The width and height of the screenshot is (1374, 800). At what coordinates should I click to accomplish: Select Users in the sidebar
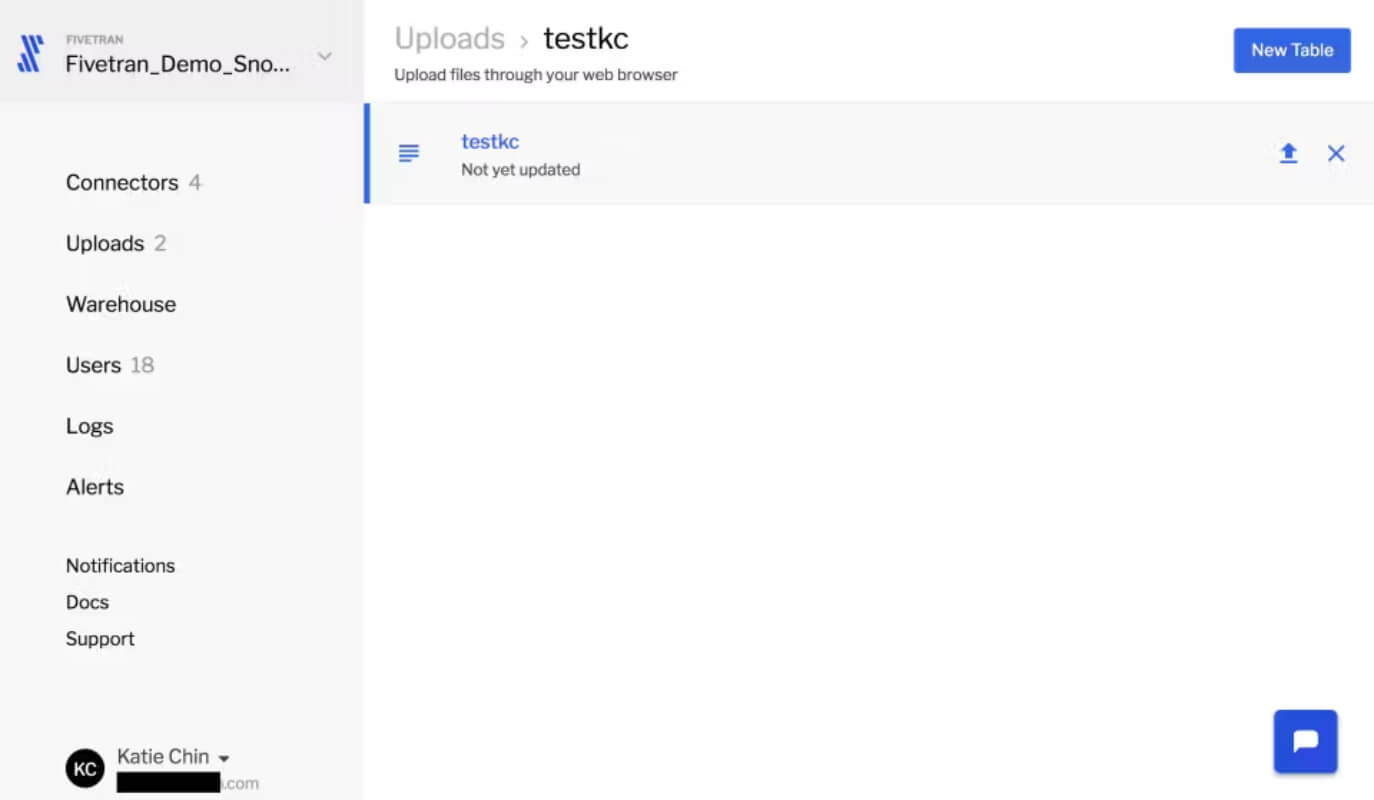(x=93, y=365)
